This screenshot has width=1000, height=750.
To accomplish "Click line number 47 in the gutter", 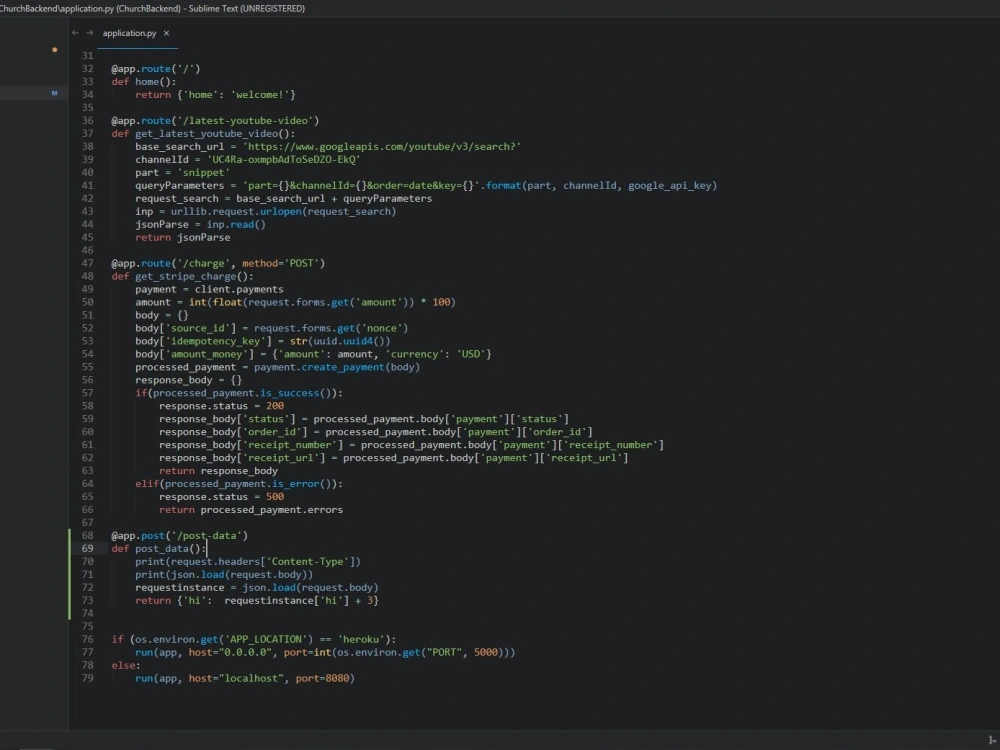I will point(87,263).
